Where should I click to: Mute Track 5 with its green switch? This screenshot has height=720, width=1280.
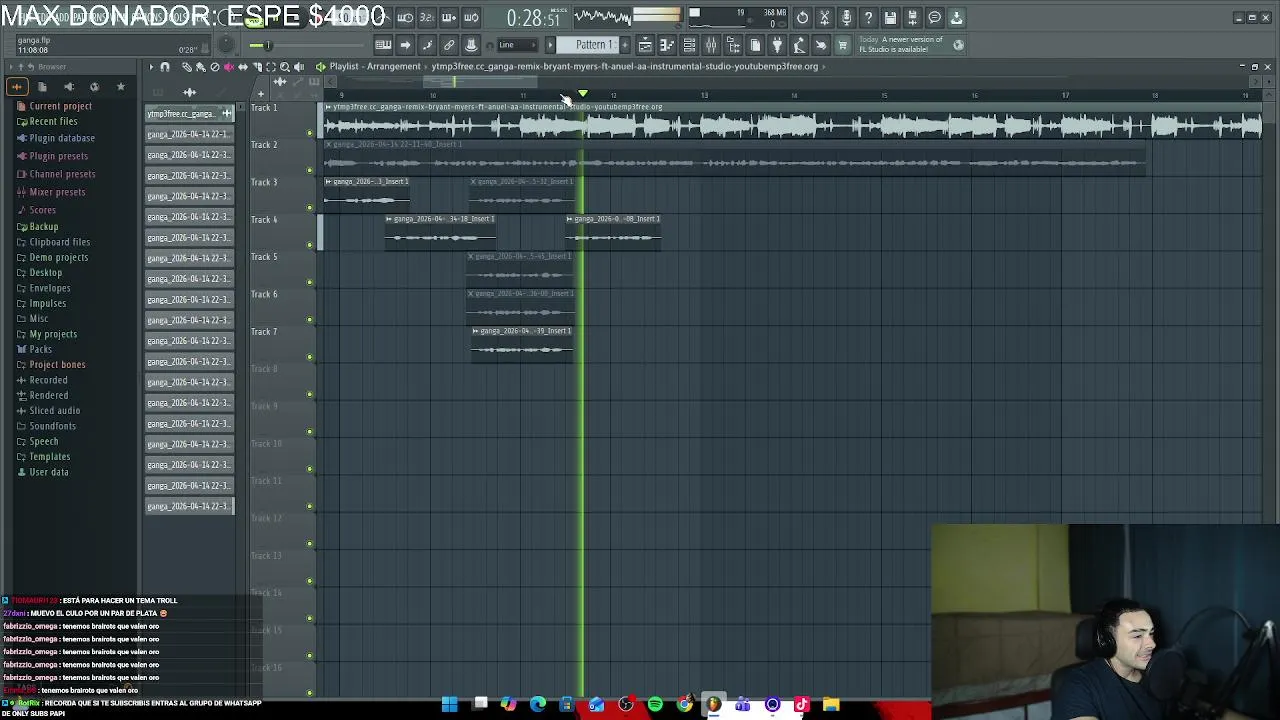[310, 282]
